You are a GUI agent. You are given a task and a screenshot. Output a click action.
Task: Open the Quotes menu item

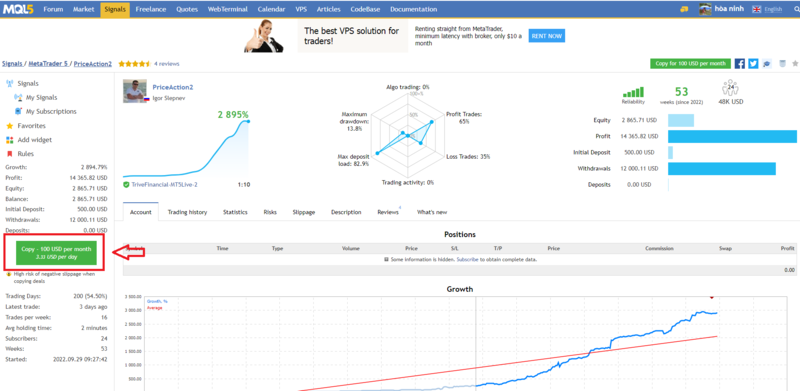(x=187, y=9)
